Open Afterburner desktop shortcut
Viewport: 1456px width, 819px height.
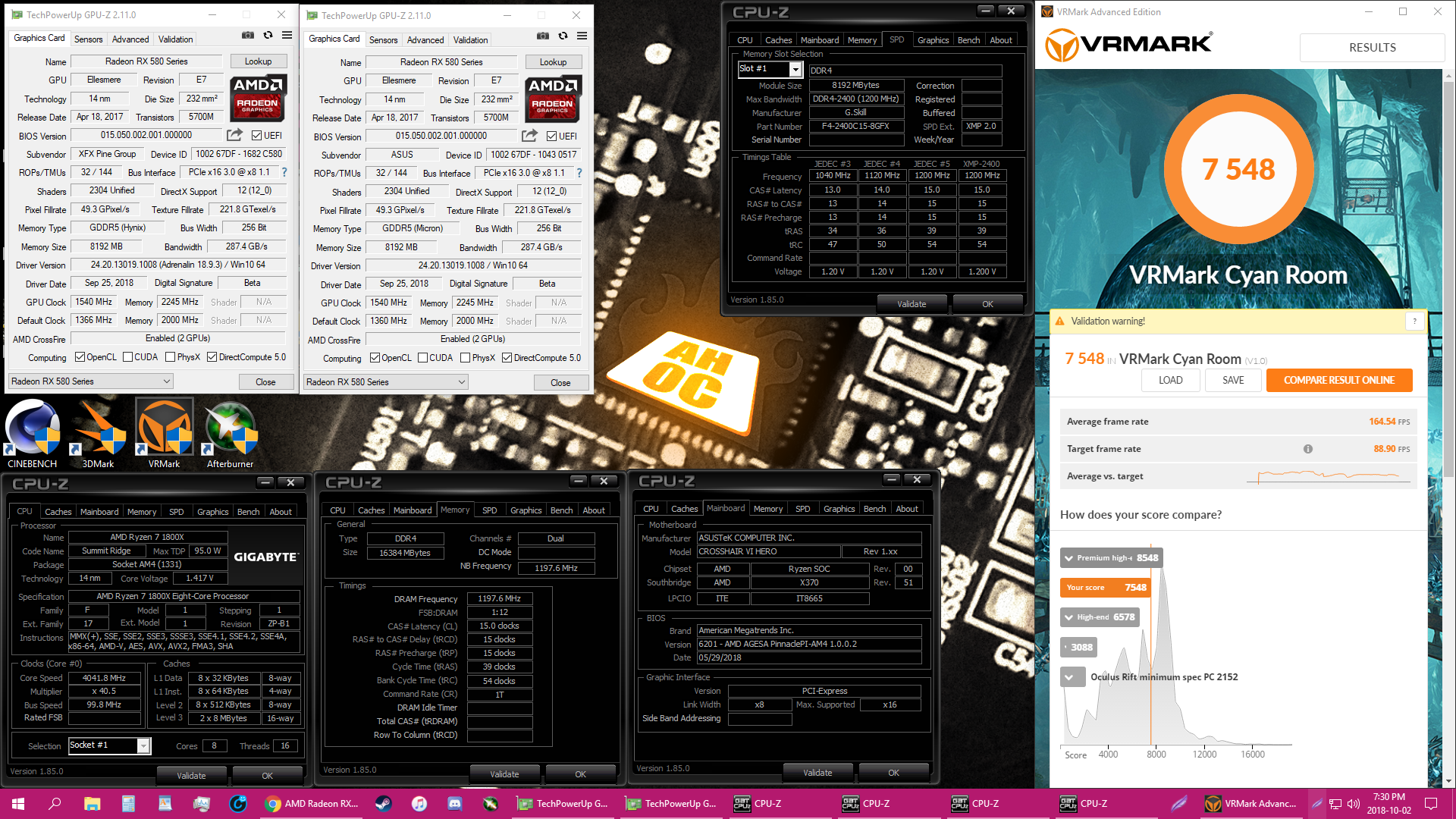231,434
